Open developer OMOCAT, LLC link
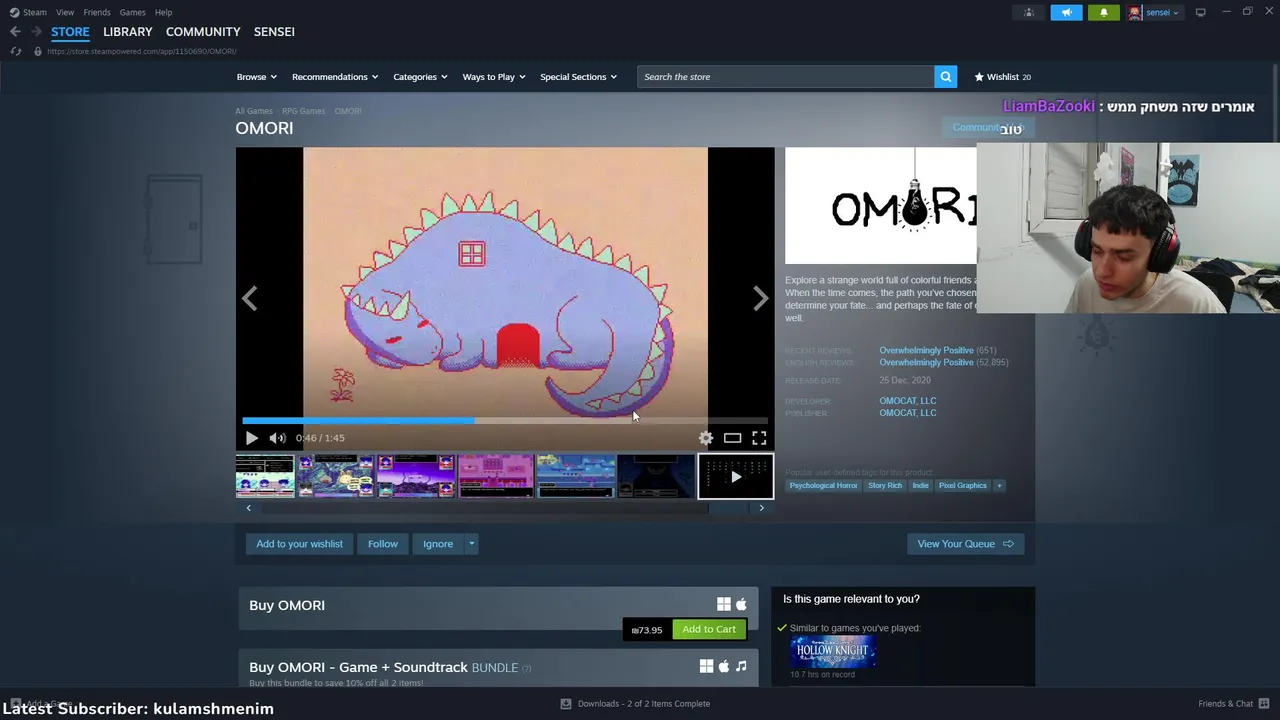 (x=908, y=401)
